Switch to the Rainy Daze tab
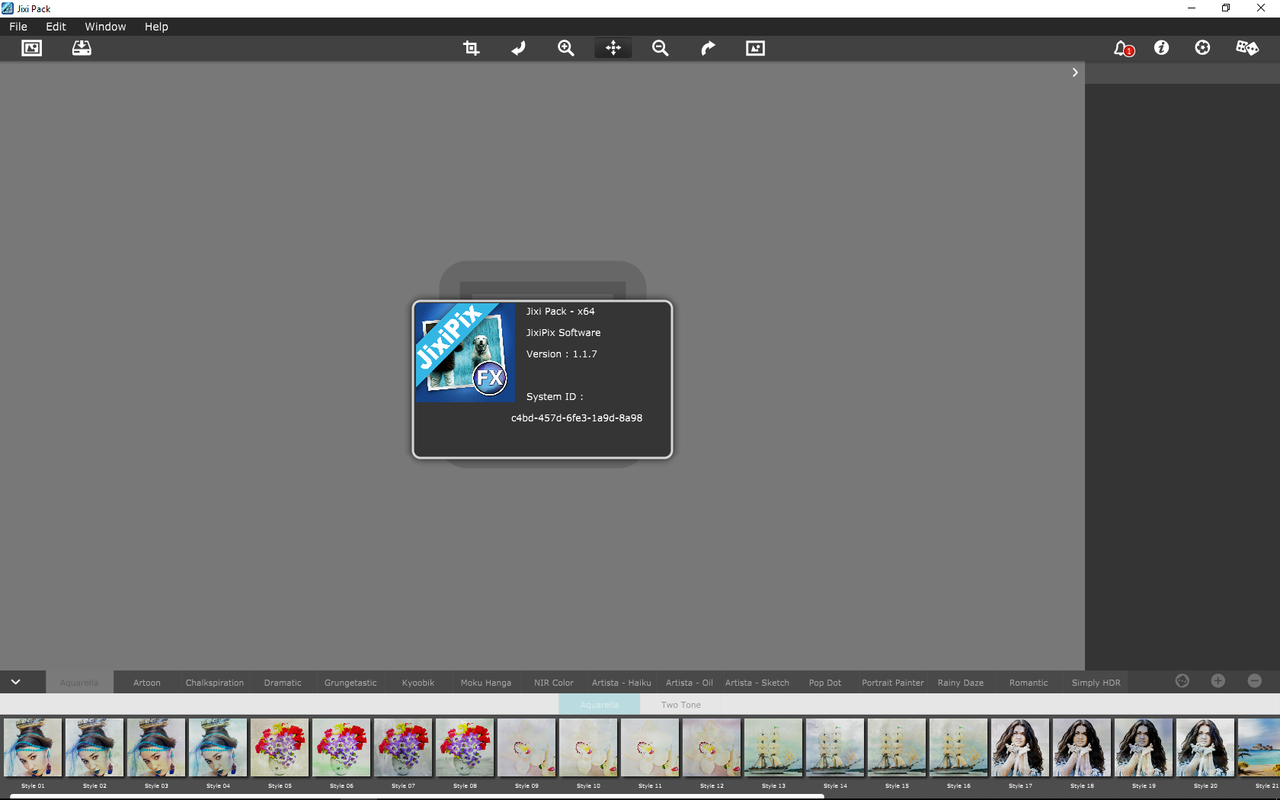 tap(961, 682)
